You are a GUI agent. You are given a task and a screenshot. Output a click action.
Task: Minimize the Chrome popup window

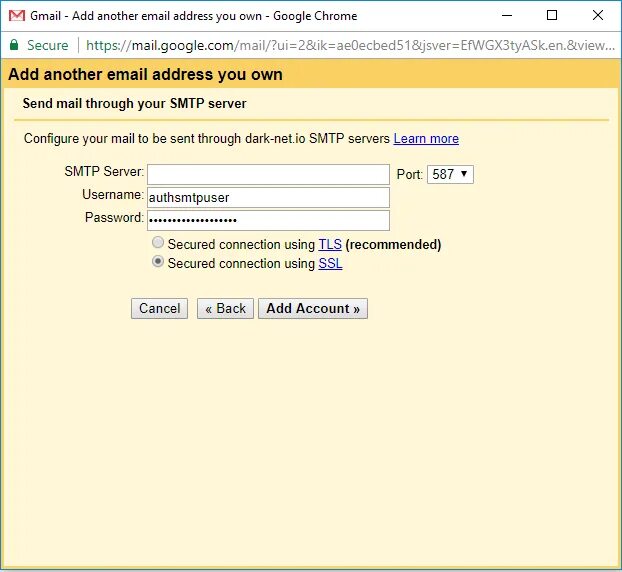pos(507,15)
